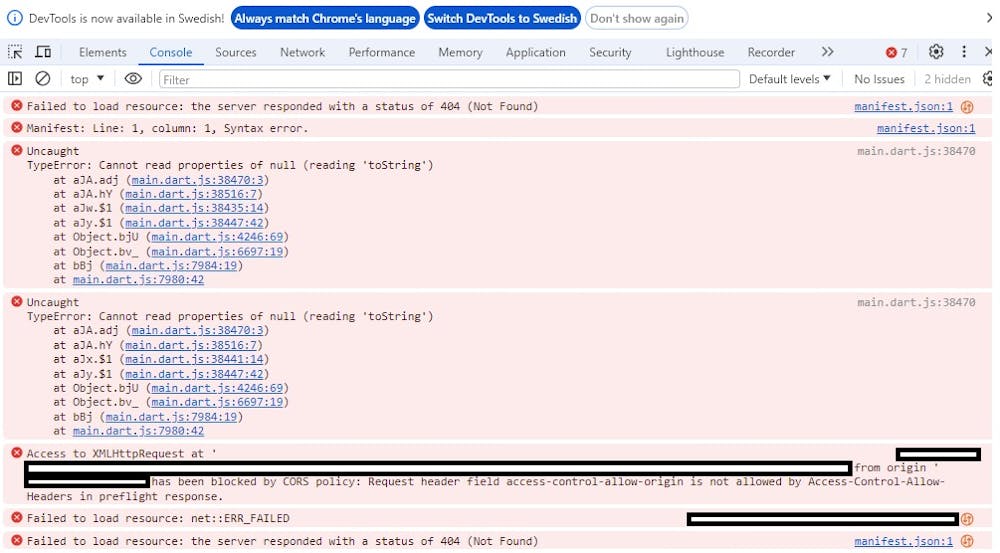Select the 'Failed to load resource: net::ERR_FAILED' message
The height and width of the screenshot is (553, 1000).
(158, 519)
